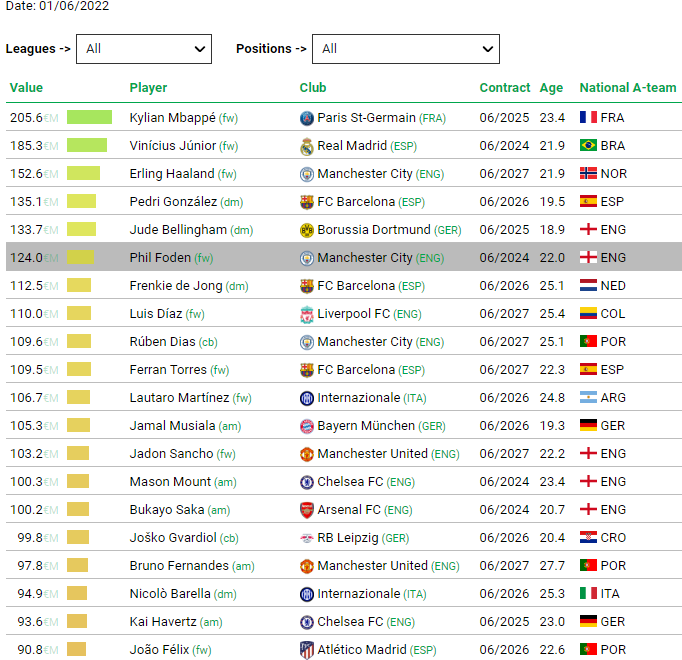682x660 pixels.
Task: Click the Netherlands flag icon
Action: point(588,285)
